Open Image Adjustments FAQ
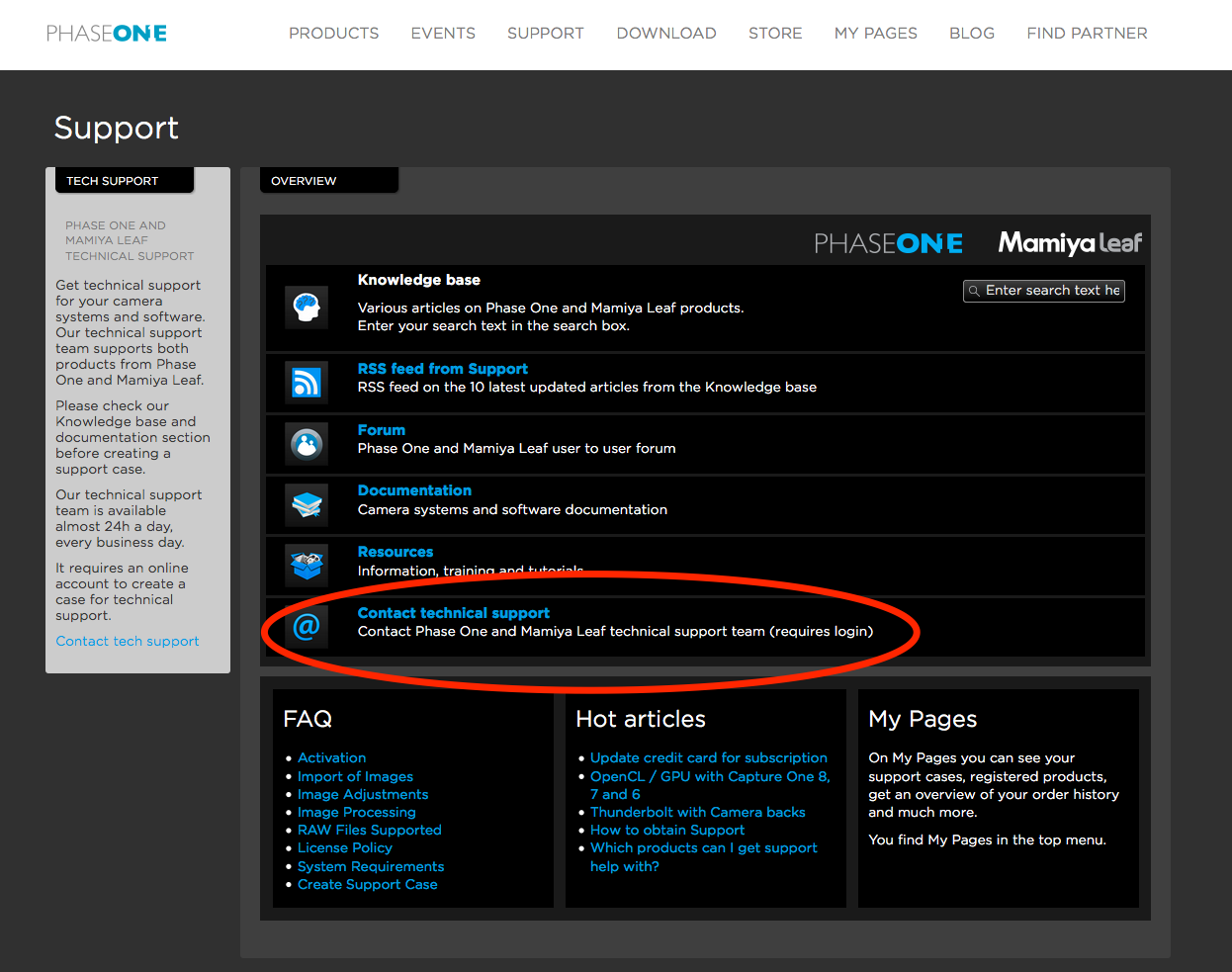 pyautogui.click(x=363, y=794)
